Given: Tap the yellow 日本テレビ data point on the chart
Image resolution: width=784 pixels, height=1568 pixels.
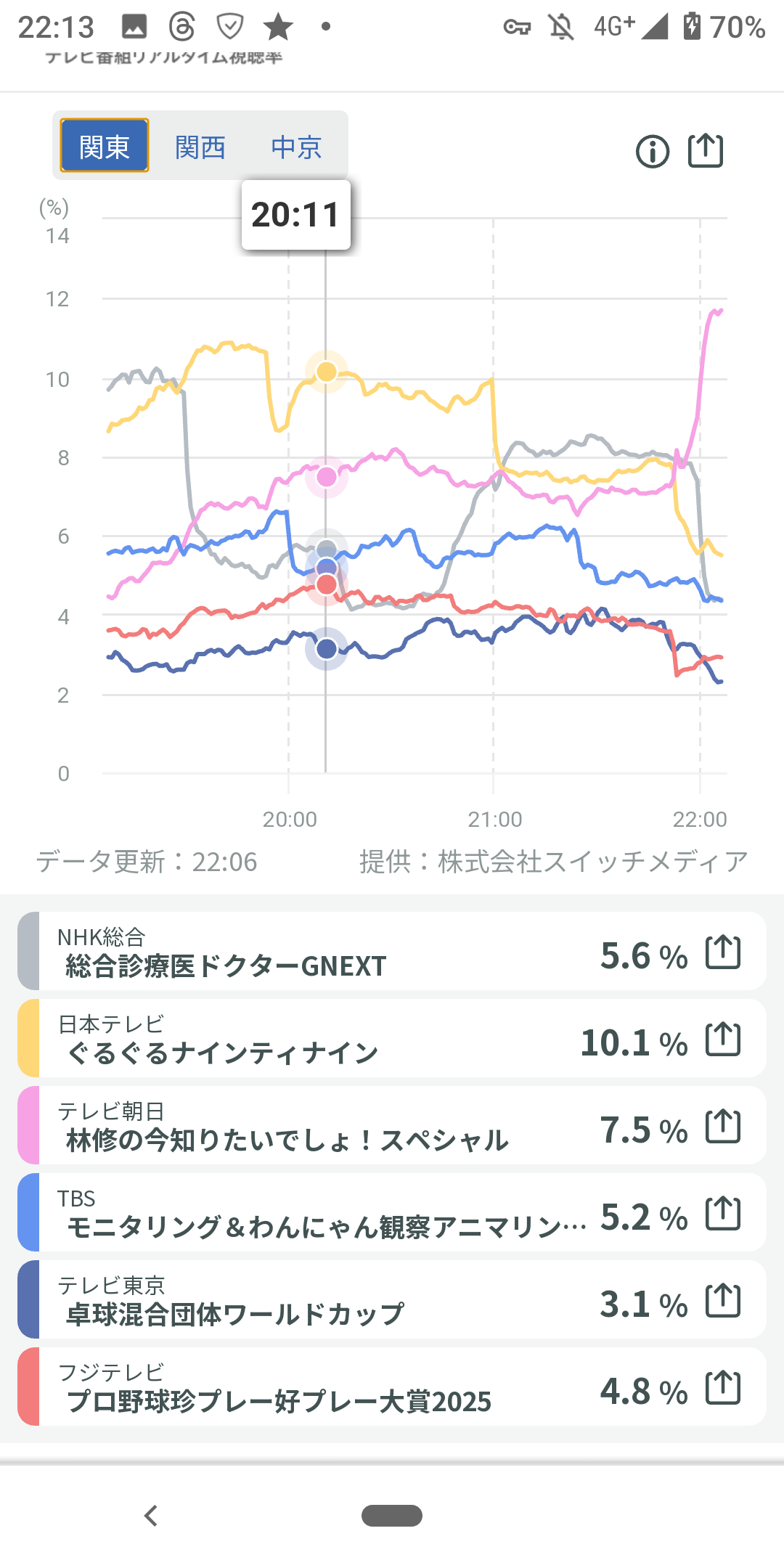Looking at the screenshot, I should 327,372.
